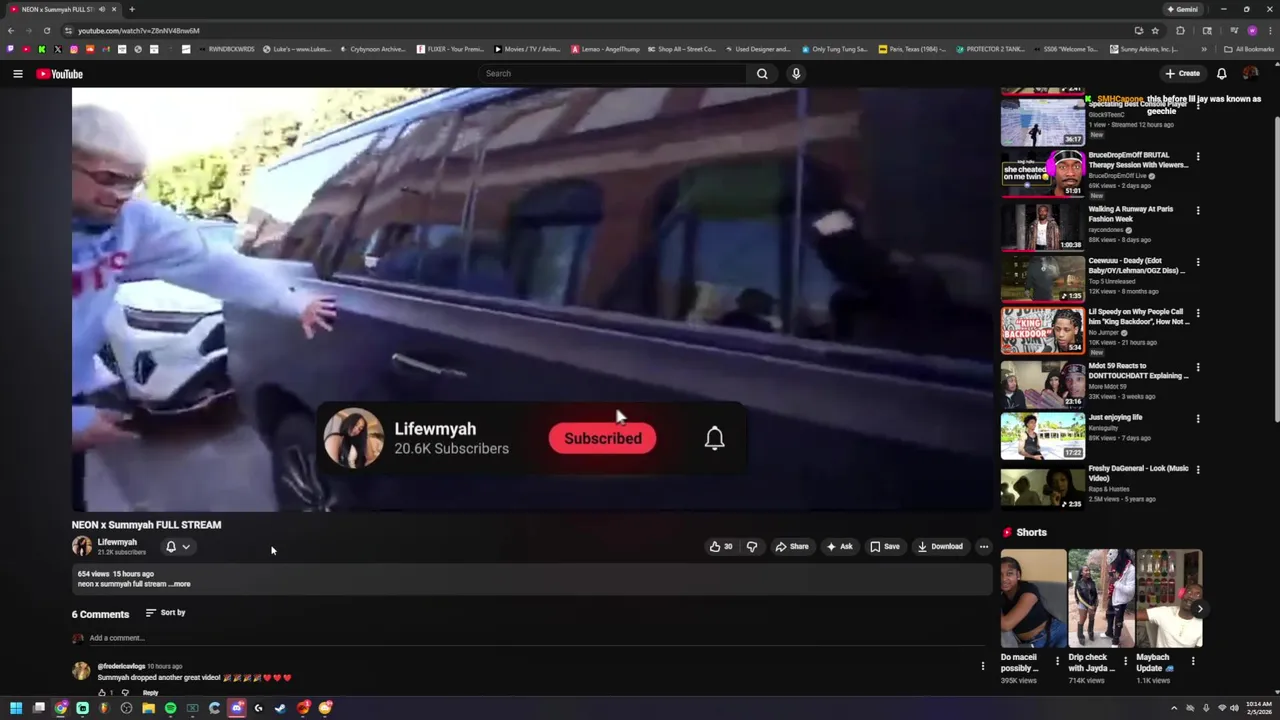
Task: Click the Share button
Action: [792, 547]
